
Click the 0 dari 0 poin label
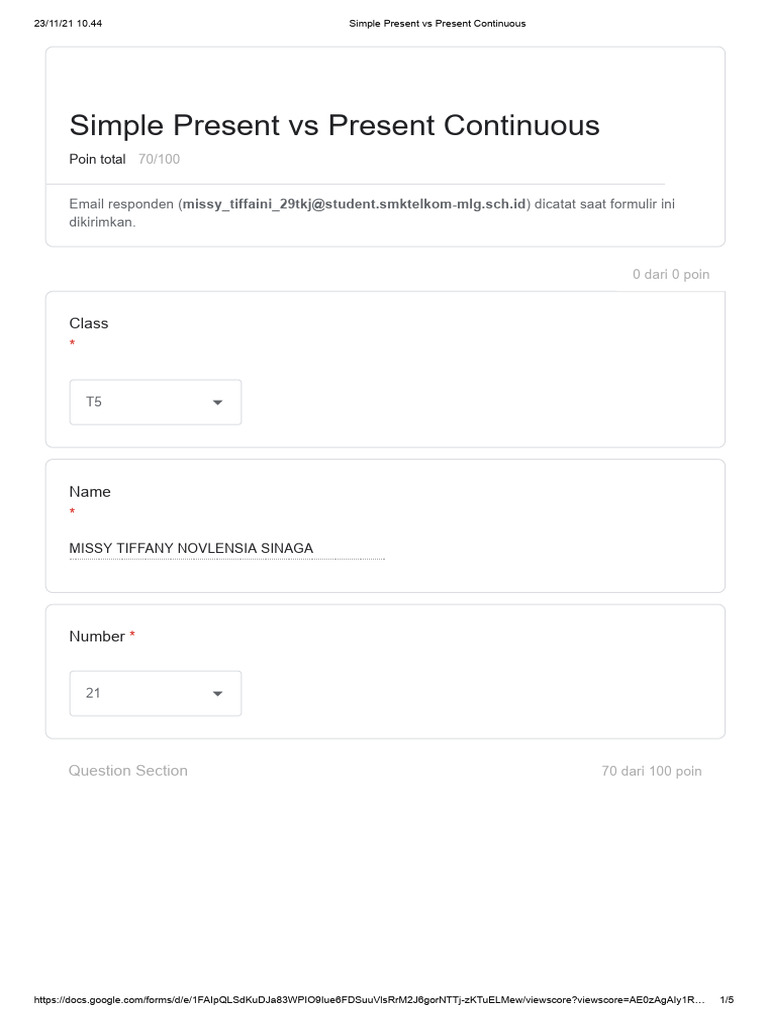click(x=671, y=274)
